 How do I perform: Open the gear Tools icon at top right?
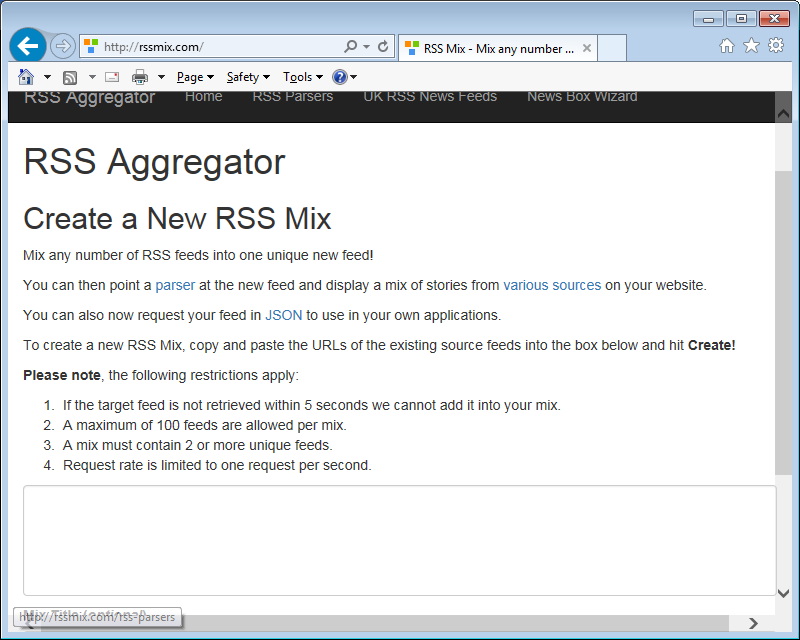point(775,46)
